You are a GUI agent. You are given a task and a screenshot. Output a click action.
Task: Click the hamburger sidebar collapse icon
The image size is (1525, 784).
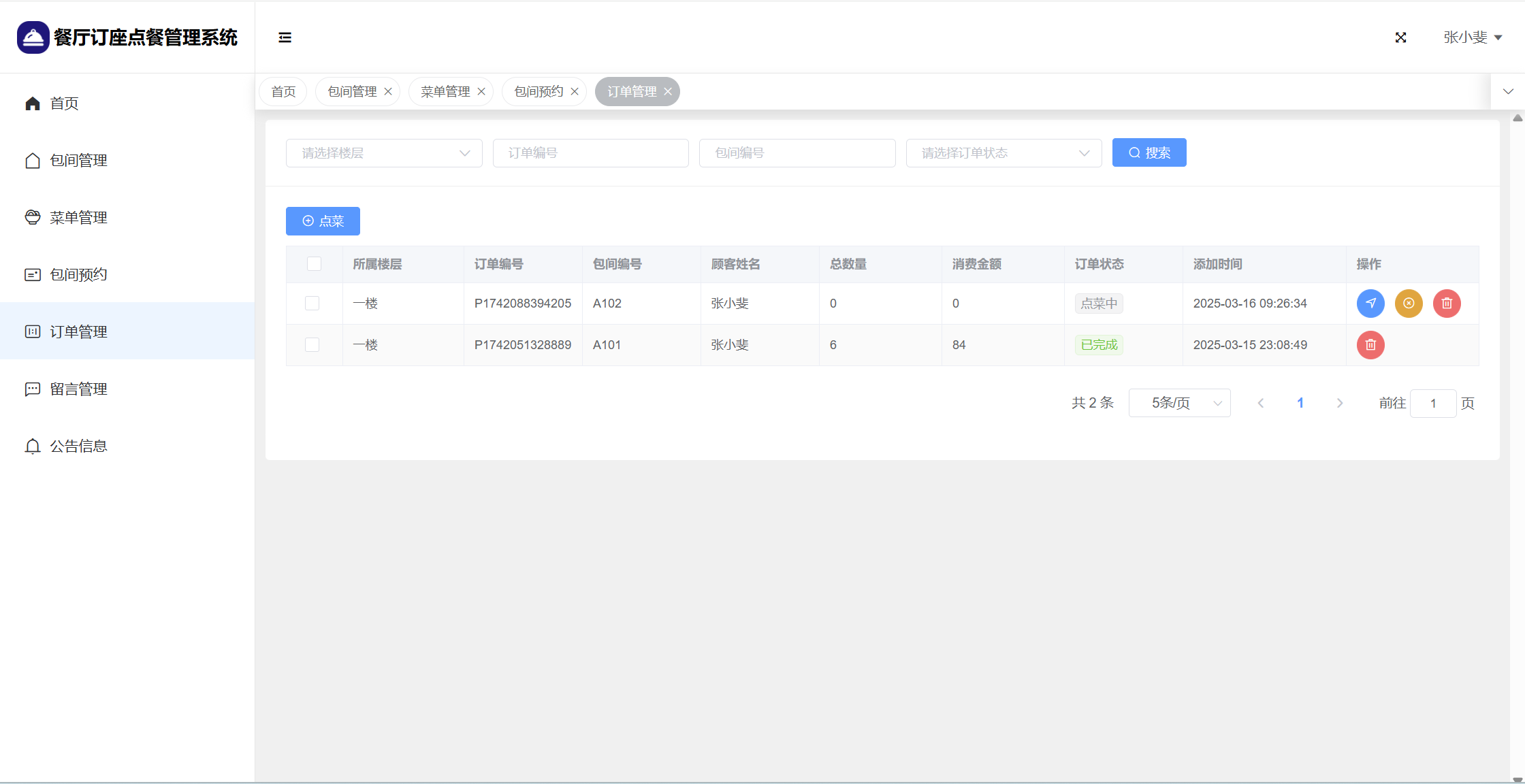pos(285,37)
